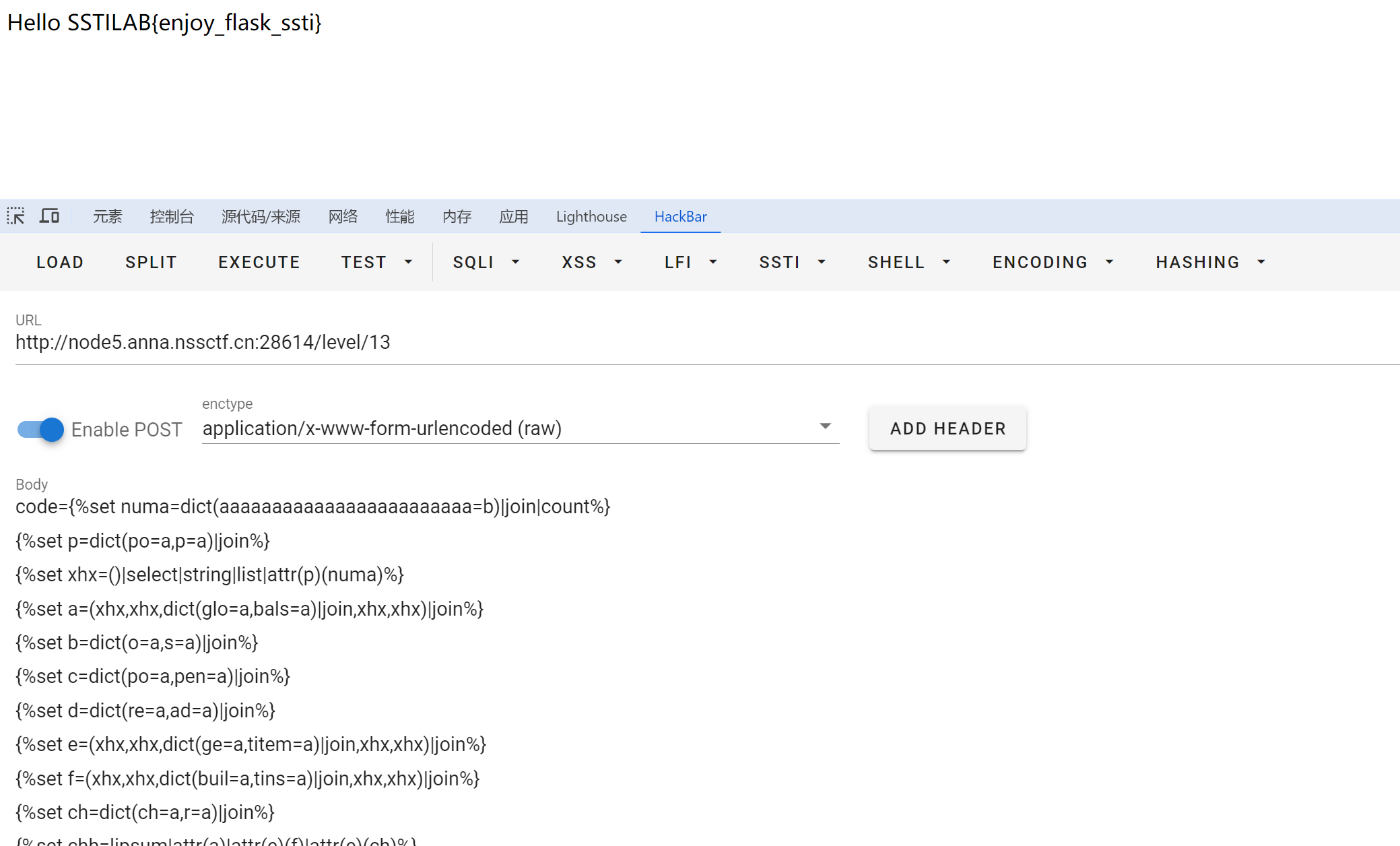Switch to the Lighthouse tab
Viewport: 1400px width, 846px height.
tap(591, 216)
